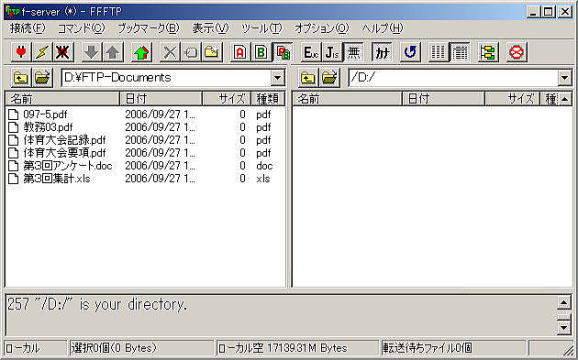
Task: Click the delete X toolbar icon
Action: pos(169,52)
